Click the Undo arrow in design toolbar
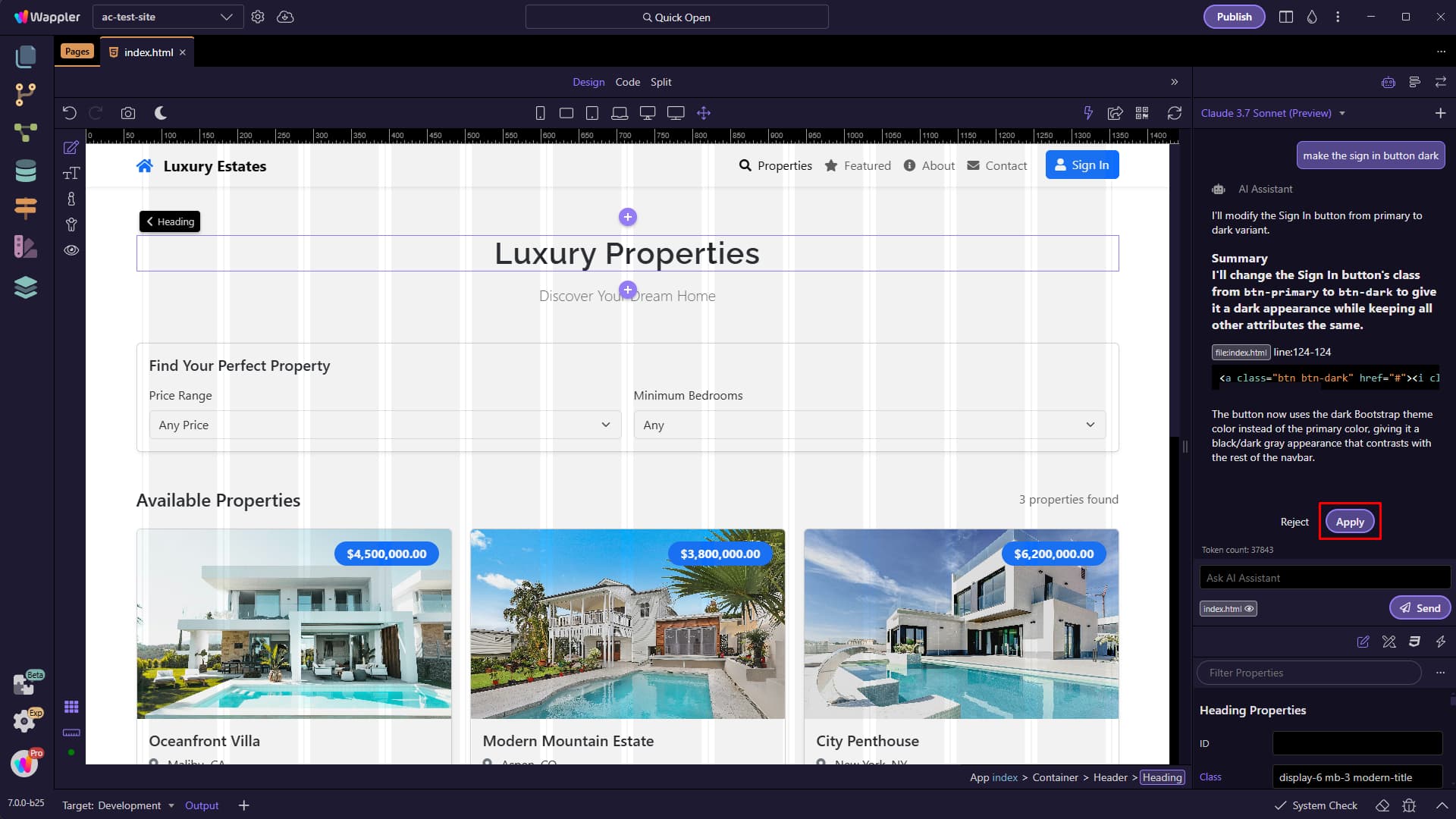This screenshot has height=819, width=1456. click(70, 113)
